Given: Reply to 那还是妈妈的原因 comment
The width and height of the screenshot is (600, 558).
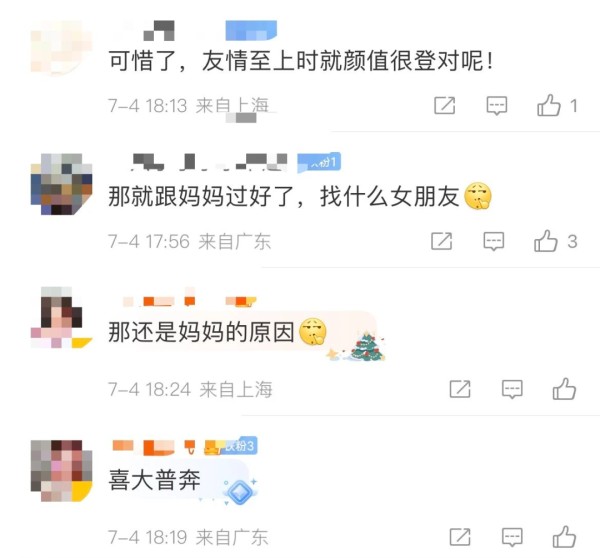Looking at the screenshot, I should pos(512,390).
